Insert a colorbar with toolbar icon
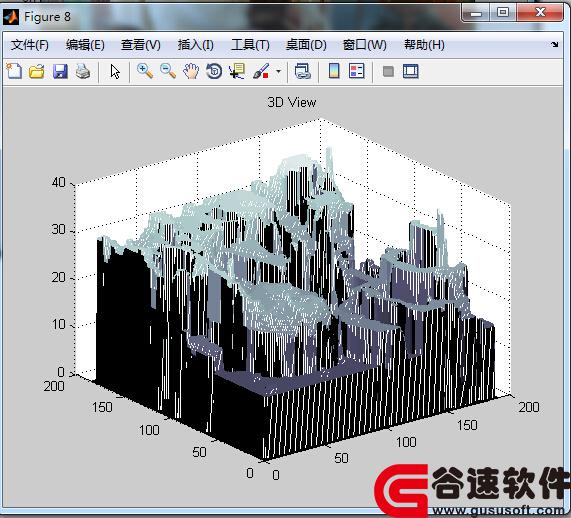571x518 pixels. (x=334, y=71)
